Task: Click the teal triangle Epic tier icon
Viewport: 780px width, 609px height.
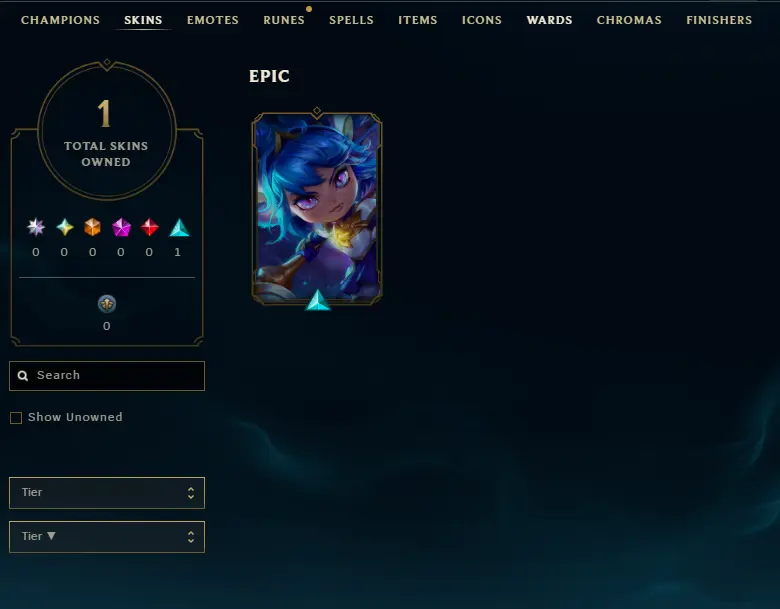Action: click(179, 228)
